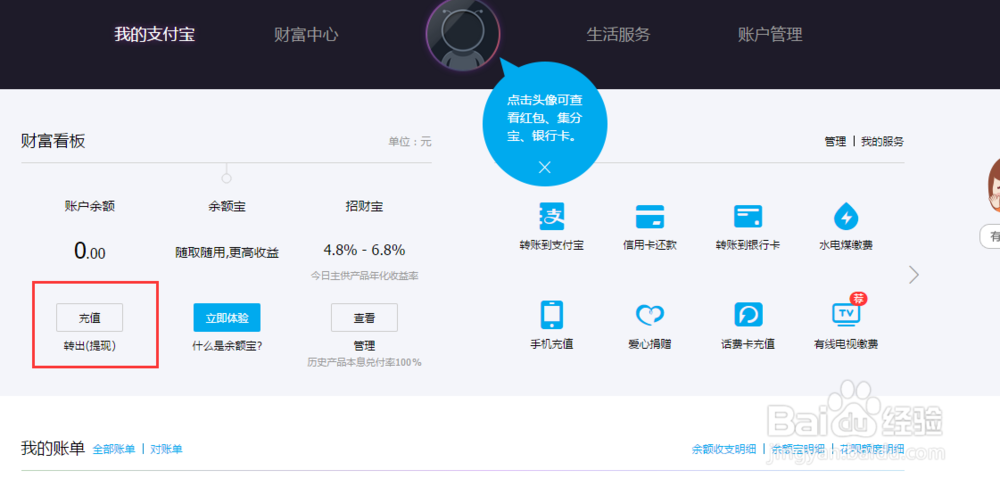
Task: Click the 单位：元 label
Action: 410,142
